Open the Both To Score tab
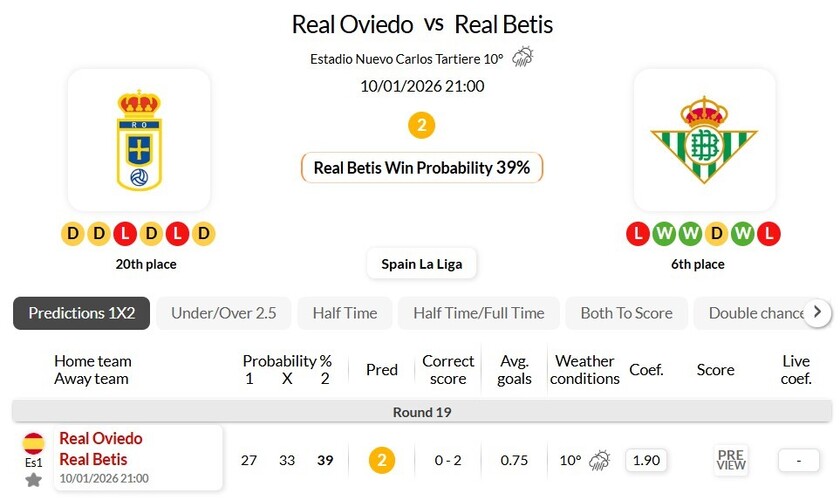 pyautogui.click(x=627, y=313)
